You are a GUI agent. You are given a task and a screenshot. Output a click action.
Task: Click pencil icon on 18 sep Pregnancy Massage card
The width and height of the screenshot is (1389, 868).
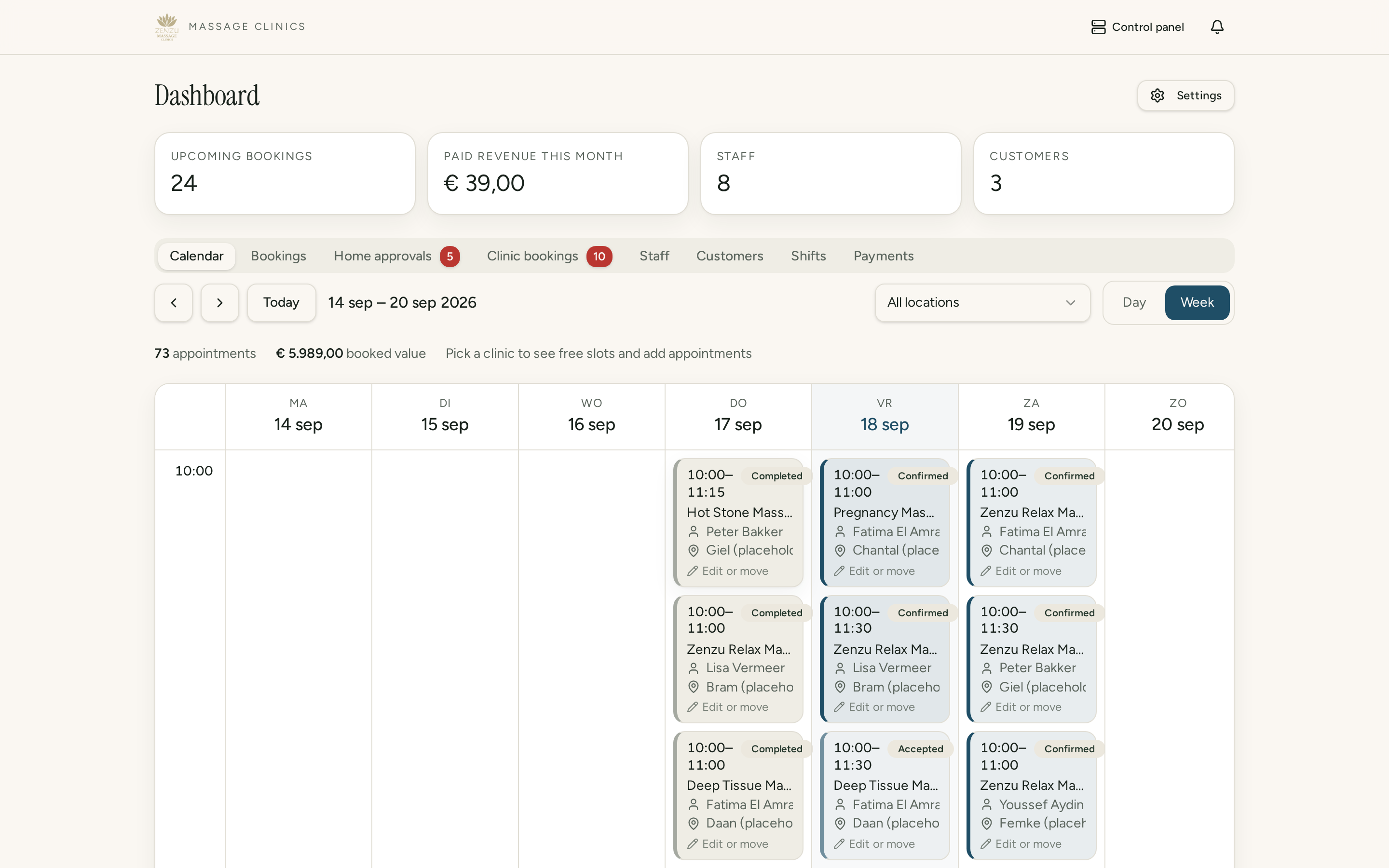(839, 571)
